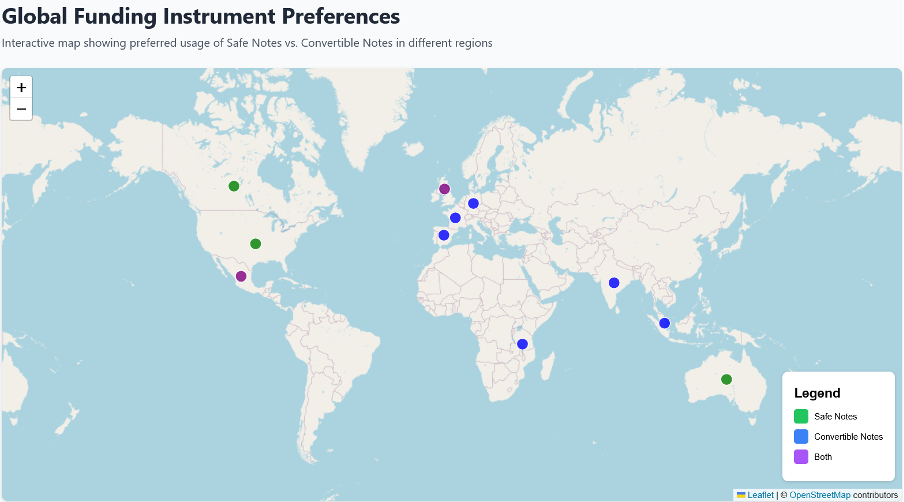Viewport: 904px width, 502px height.
Task: Click the zoom out minus button
Action: 21,109
